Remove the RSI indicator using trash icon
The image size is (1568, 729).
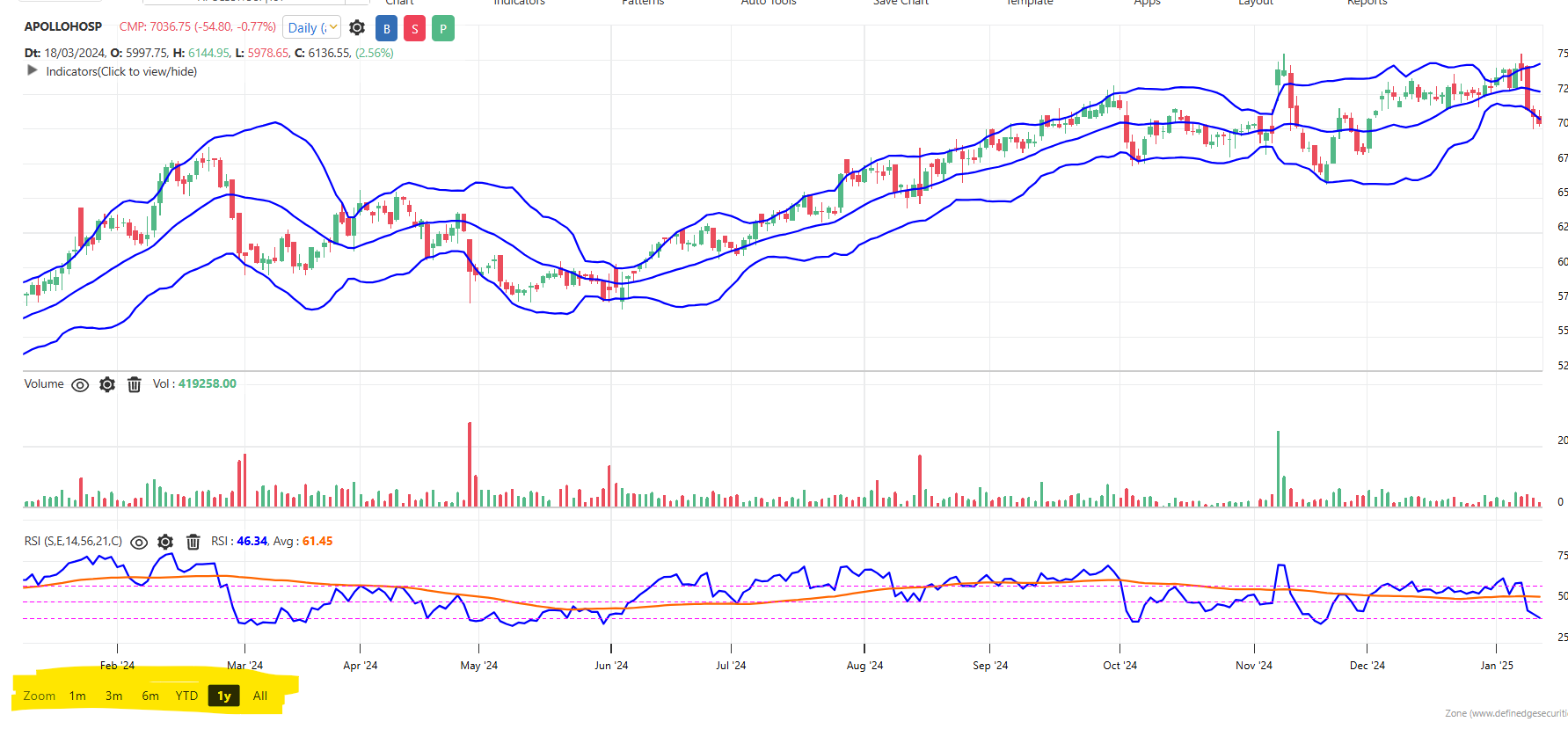coord(193,542)
